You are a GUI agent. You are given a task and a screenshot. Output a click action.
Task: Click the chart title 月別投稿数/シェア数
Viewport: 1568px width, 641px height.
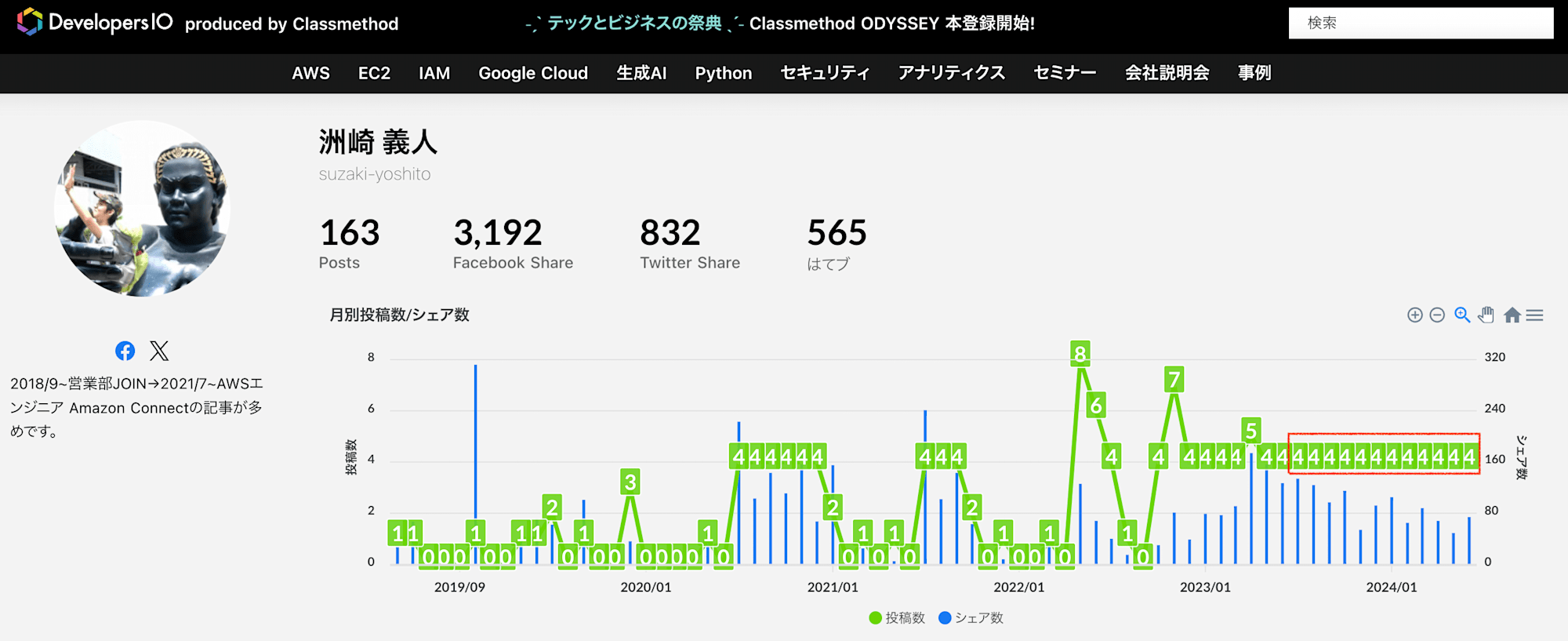tap(399, 315)
